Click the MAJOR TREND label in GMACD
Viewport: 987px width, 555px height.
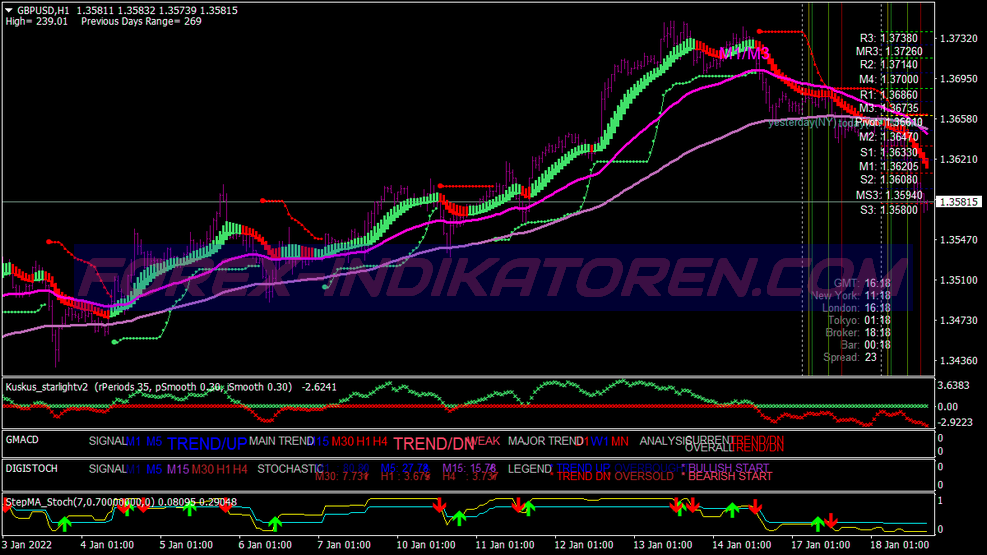pyautogui.click(x=546, y=441)
